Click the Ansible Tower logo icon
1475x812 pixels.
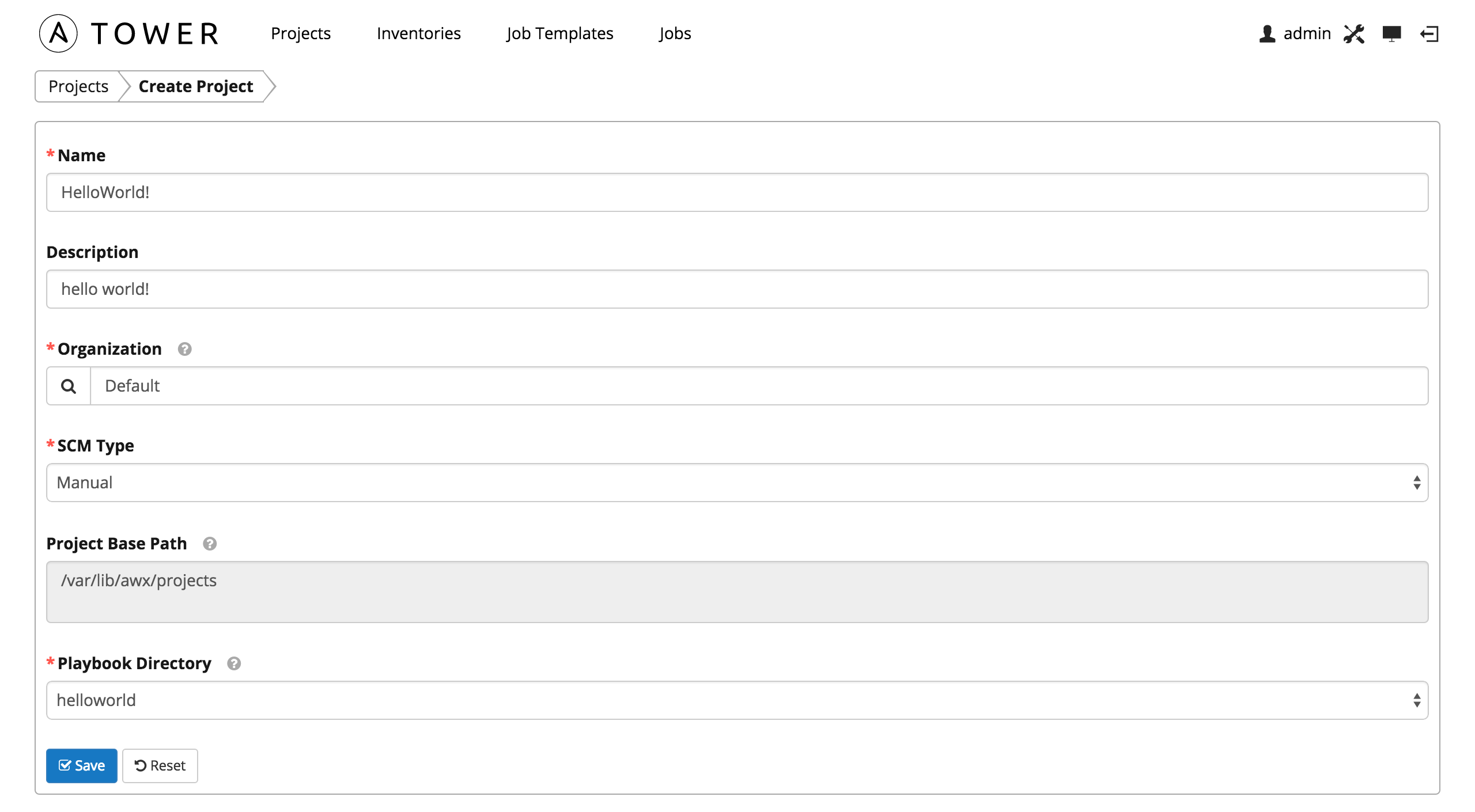click(x=58, y=33)
